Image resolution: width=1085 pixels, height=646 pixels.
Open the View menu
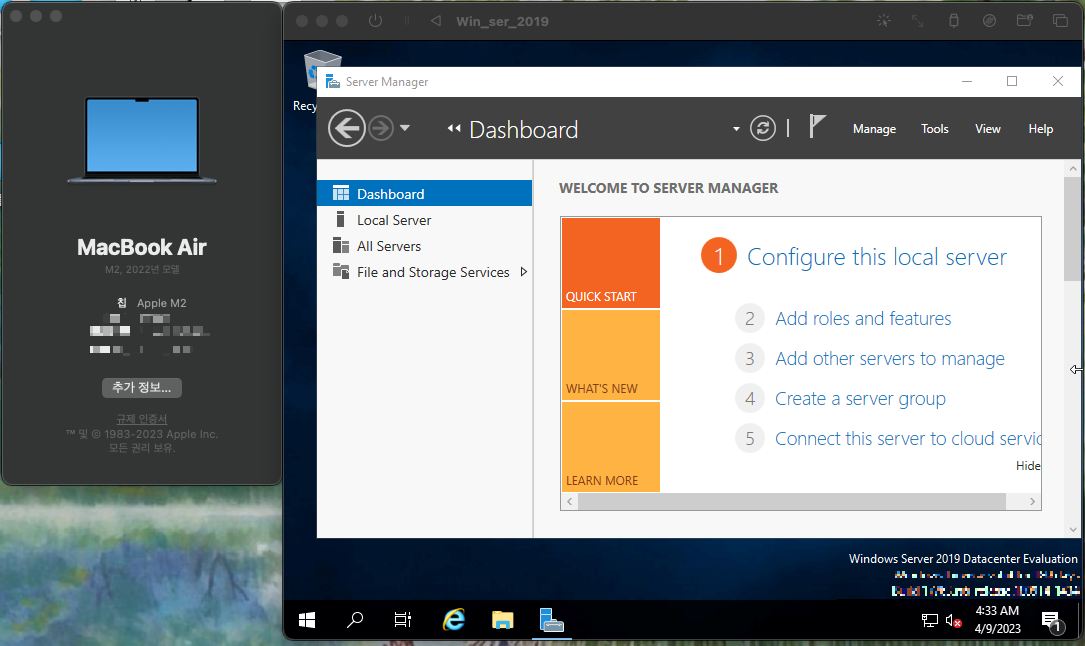coord(987,129)
